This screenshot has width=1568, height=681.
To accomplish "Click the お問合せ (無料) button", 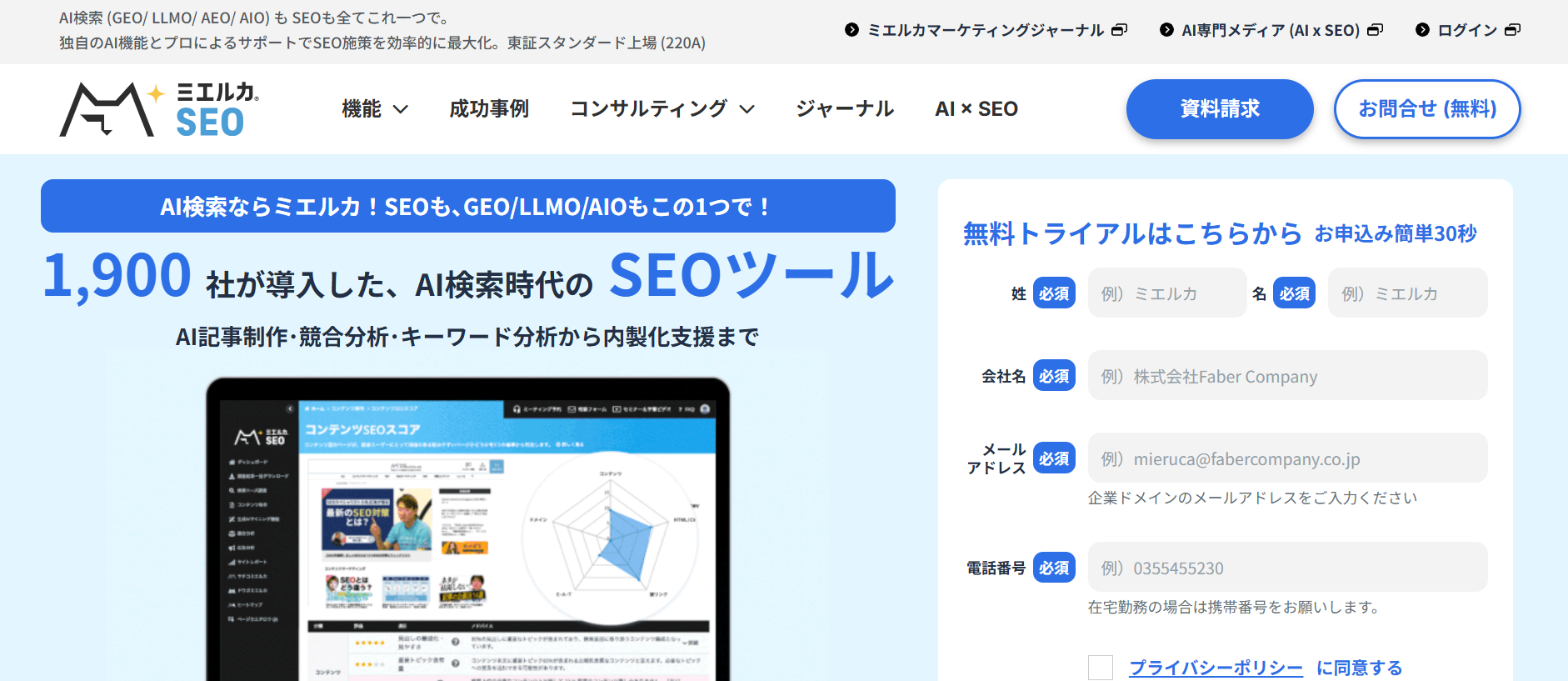I will click(x=1427, y=109).
